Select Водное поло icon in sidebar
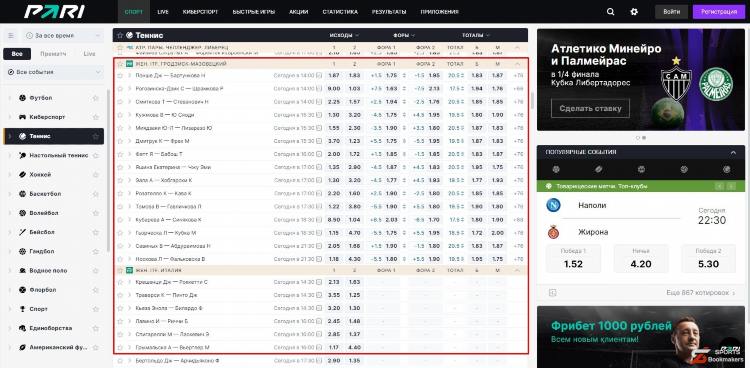The height and width of the screenshot is (368, 750). pyautogui.click(x=22, y=270)
